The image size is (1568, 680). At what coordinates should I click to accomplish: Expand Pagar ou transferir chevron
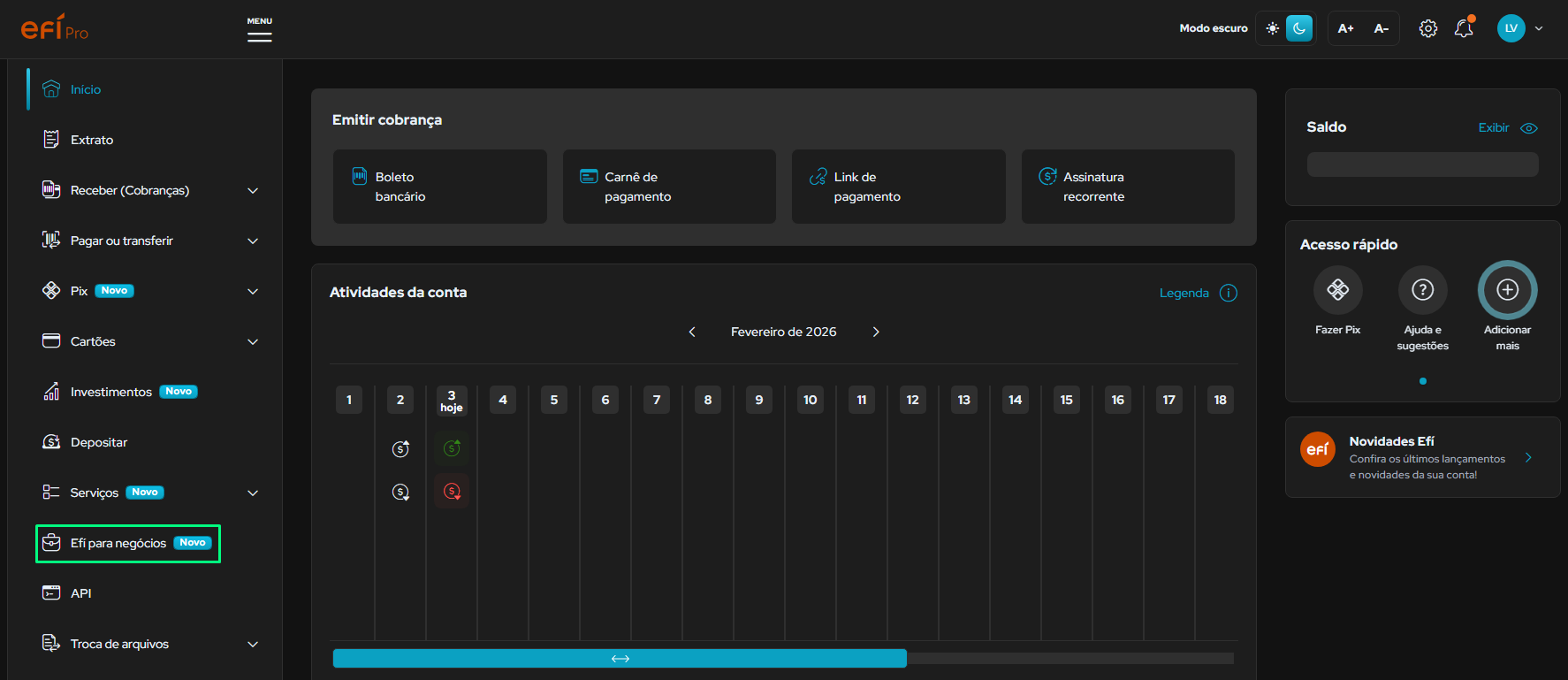click(x=253, y=241)
